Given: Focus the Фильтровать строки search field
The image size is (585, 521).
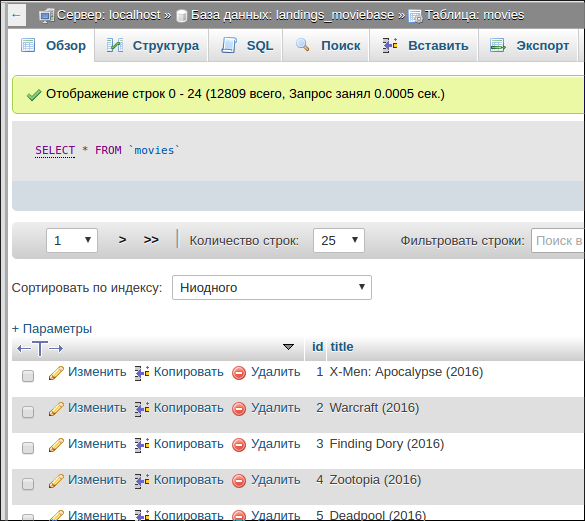Looking at the screenshot, I should point(557,240).
